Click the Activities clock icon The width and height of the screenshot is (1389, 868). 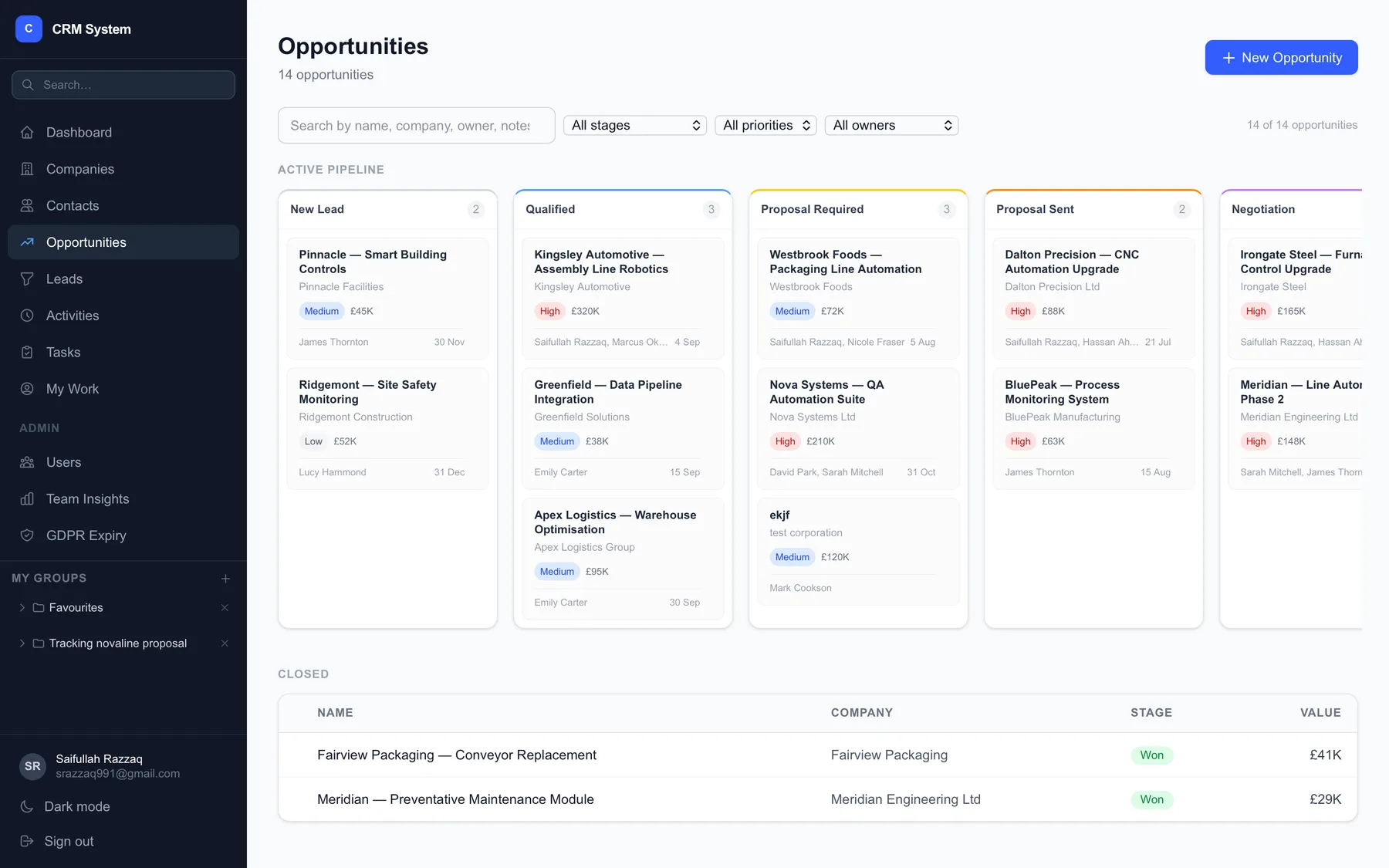pyautogui.click(x=27, y=316)
